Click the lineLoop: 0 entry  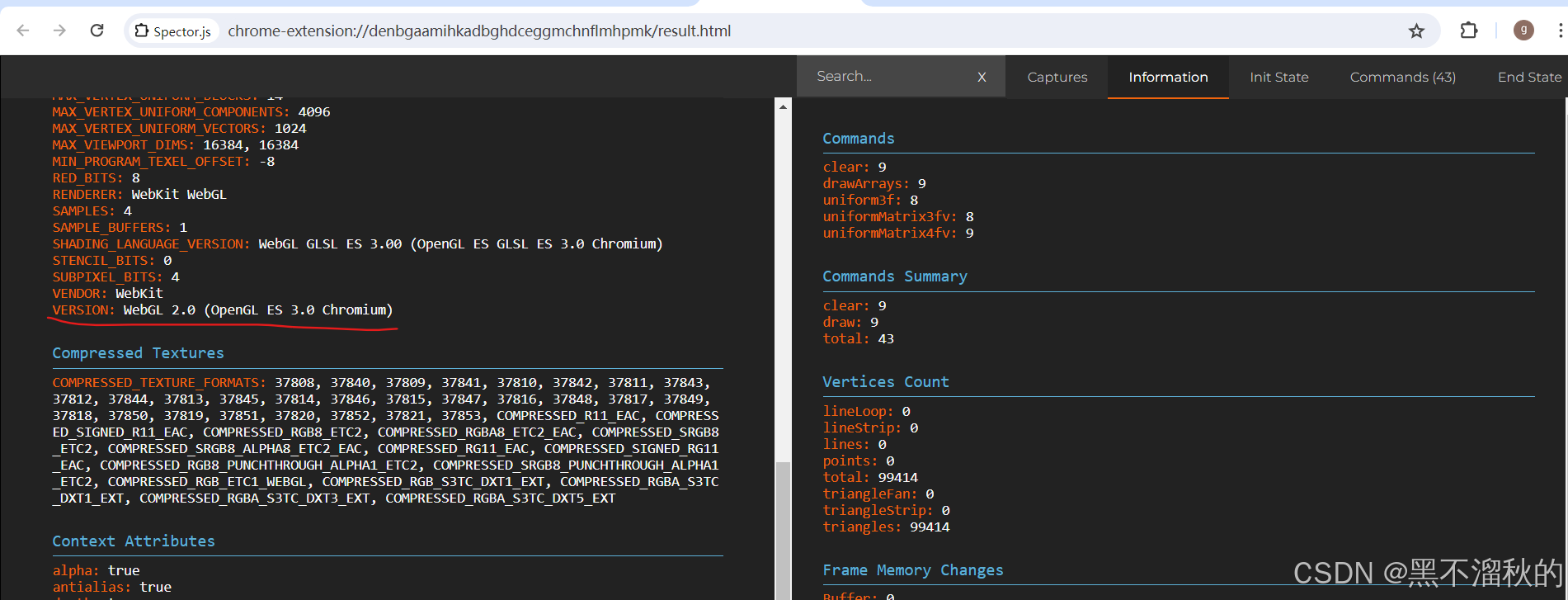click(867, 412)
